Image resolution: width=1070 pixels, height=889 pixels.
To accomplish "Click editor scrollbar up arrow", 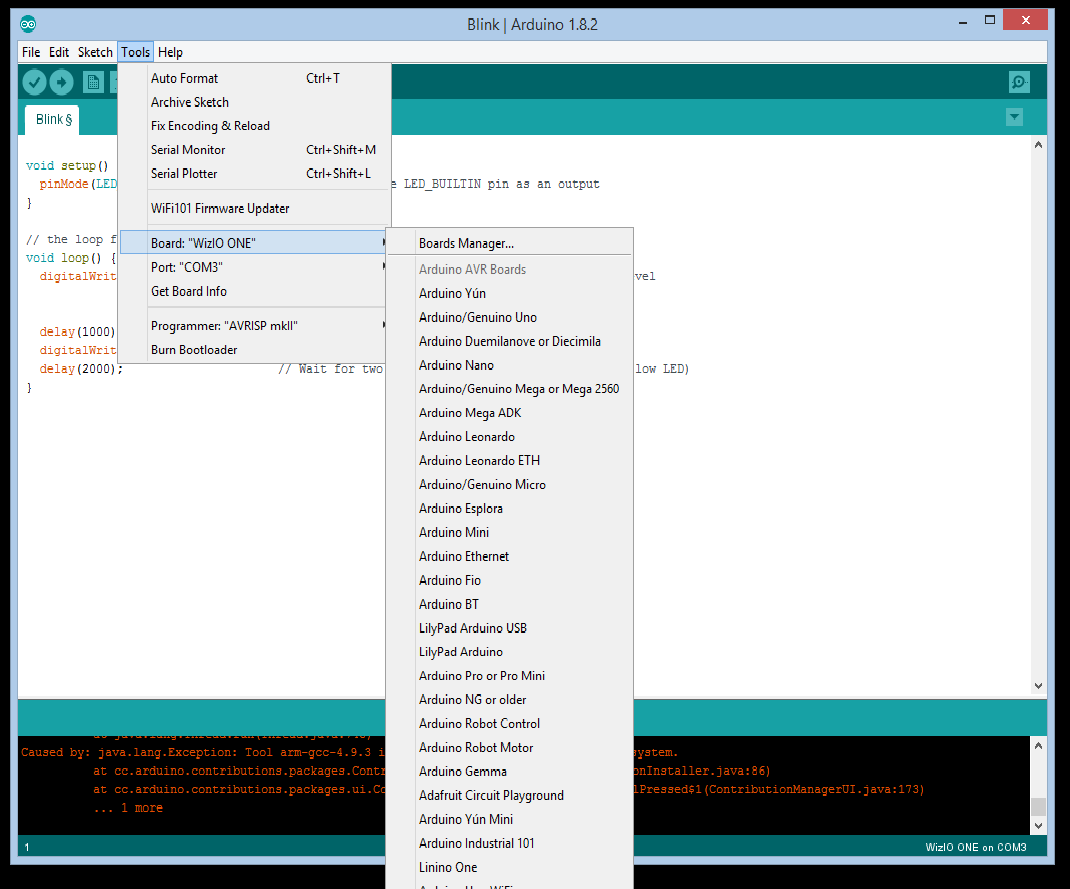I will [1038, 145].
